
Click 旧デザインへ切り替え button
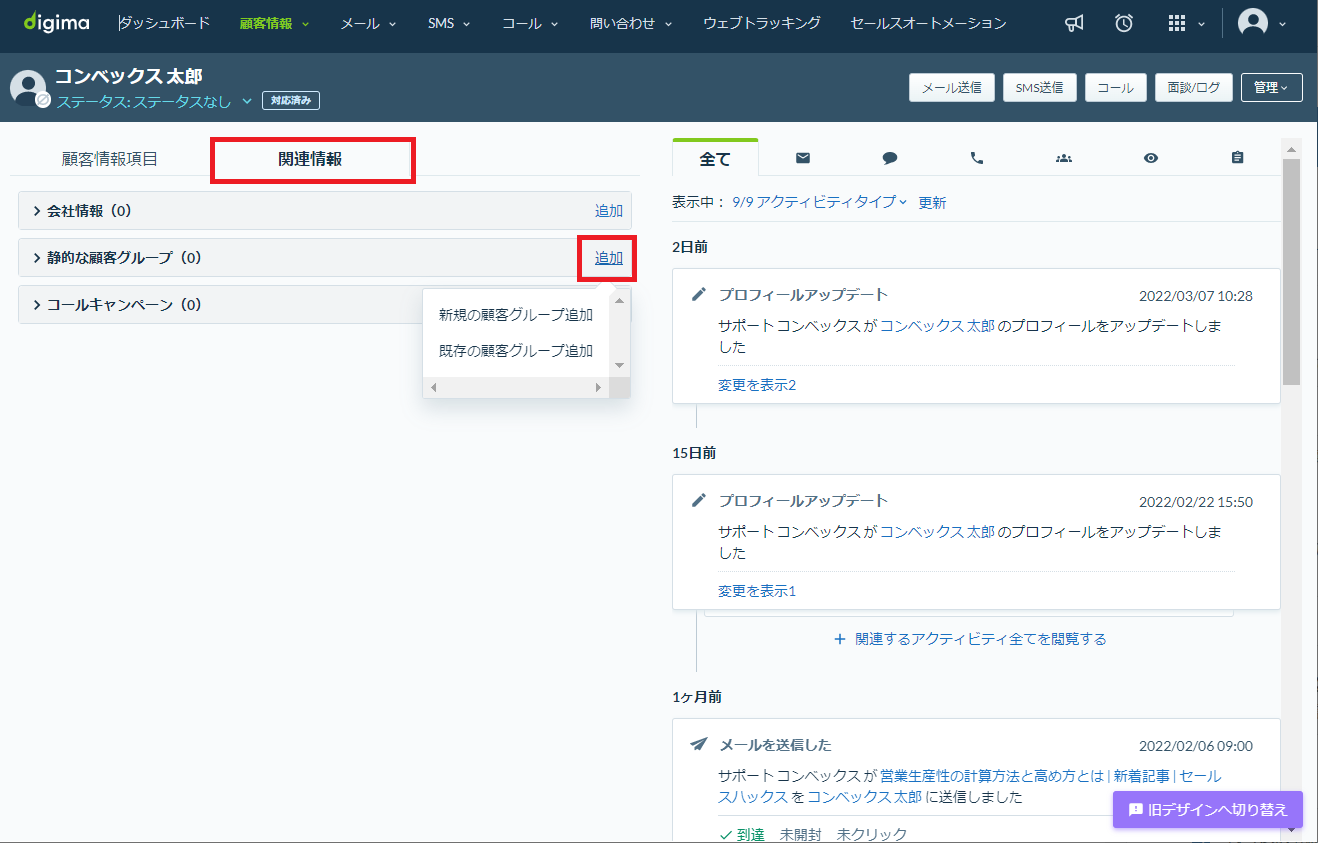point(1208,810)
